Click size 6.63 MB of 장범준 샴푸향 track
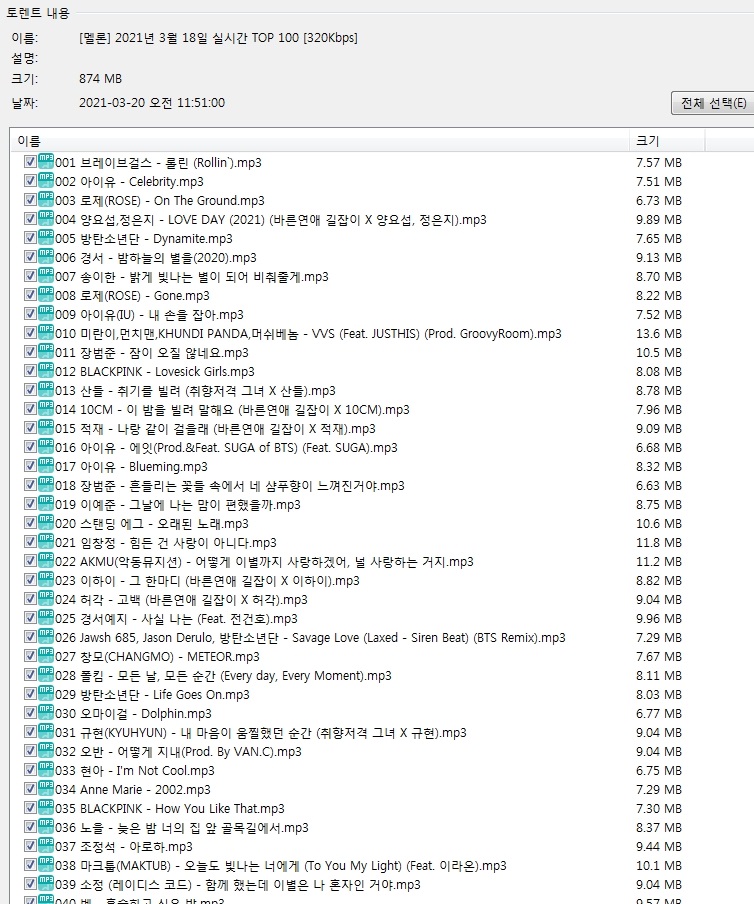The height and width of the screenshot is (904, 754). tap(659, 486)
